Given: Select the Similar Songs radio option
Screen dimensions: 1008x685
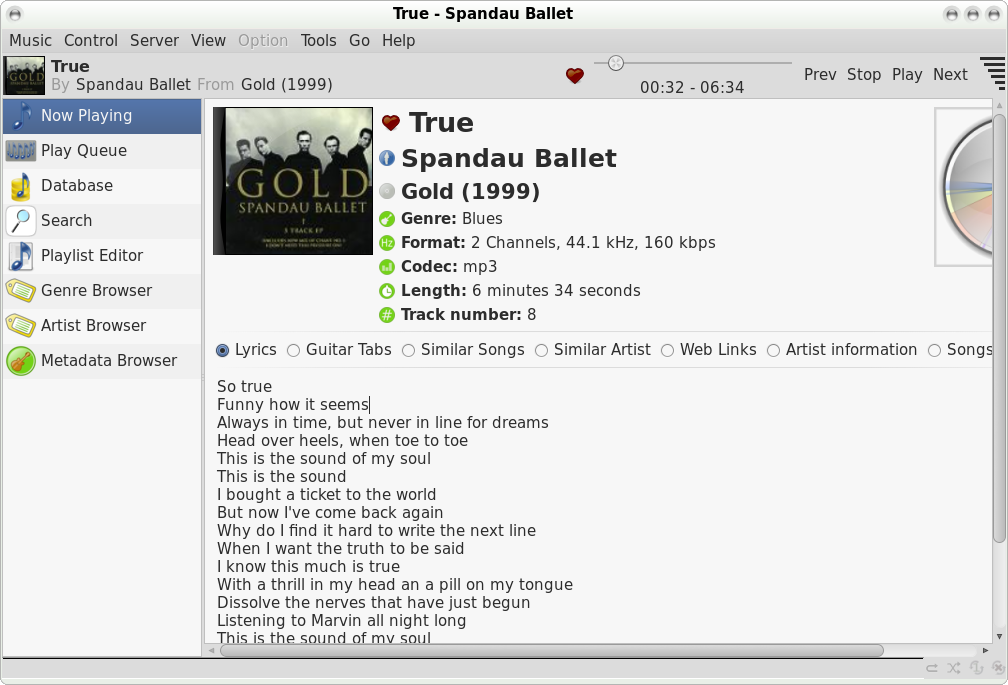Looking at the screenshot, I should 409,350.
